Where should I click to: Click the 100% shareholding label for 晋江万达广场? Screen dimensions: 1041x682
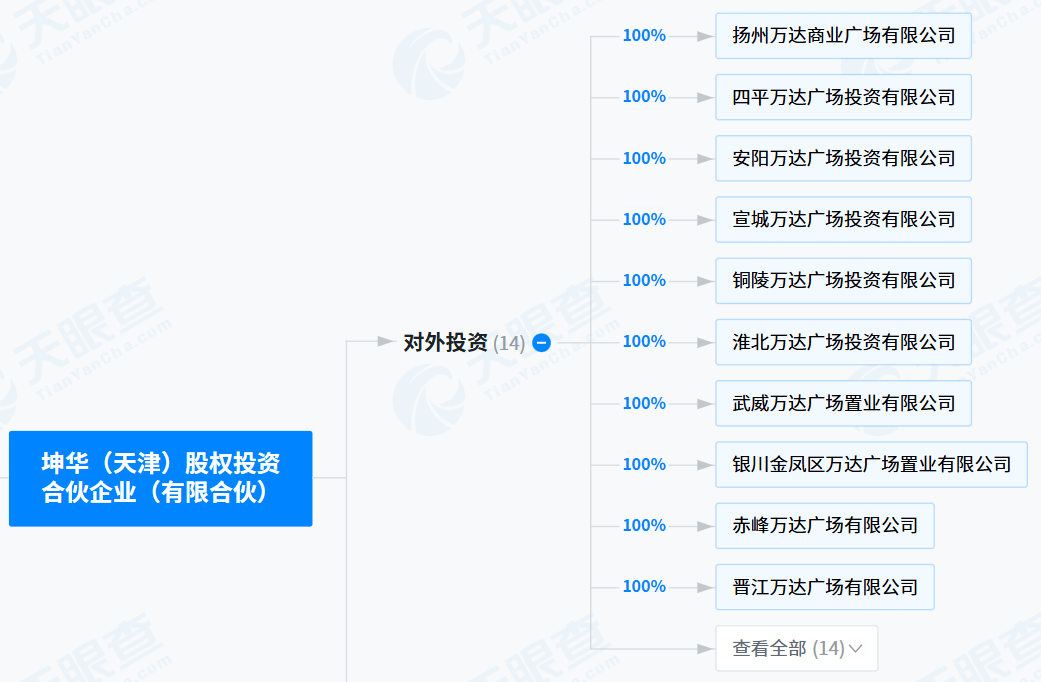pyautogui.click(x=643, y=586)
